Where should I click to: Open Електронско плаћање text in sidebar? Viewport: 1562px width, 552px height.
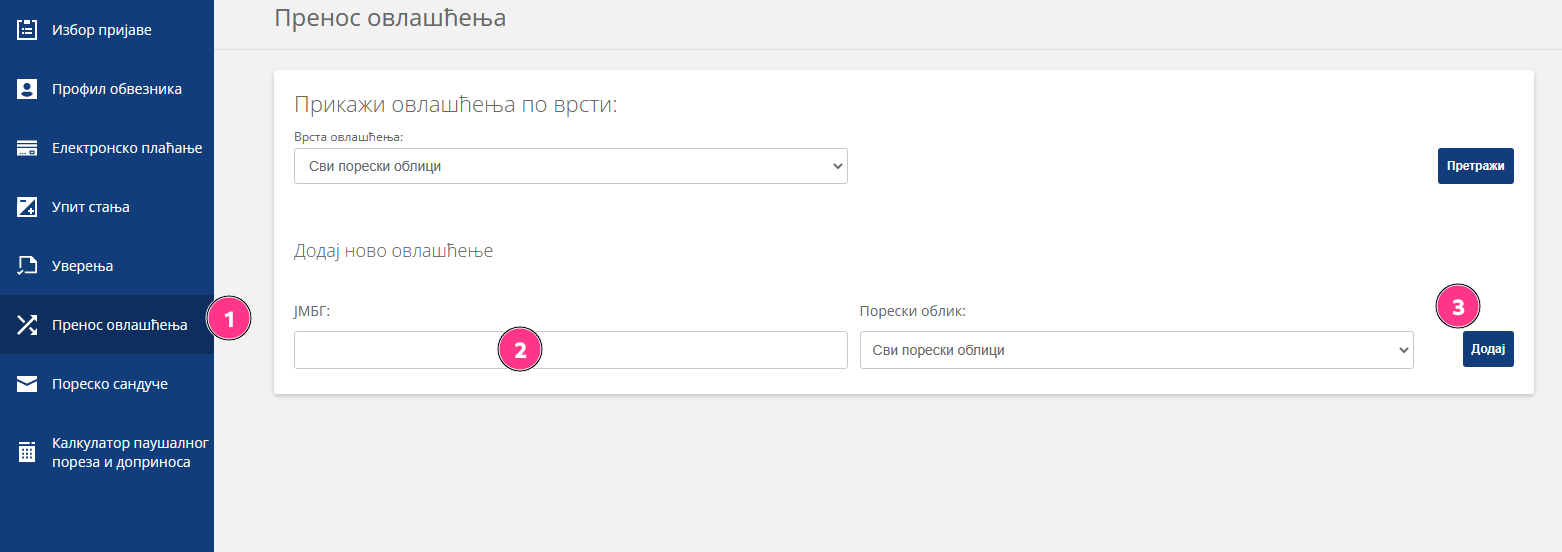click(127, 148)
